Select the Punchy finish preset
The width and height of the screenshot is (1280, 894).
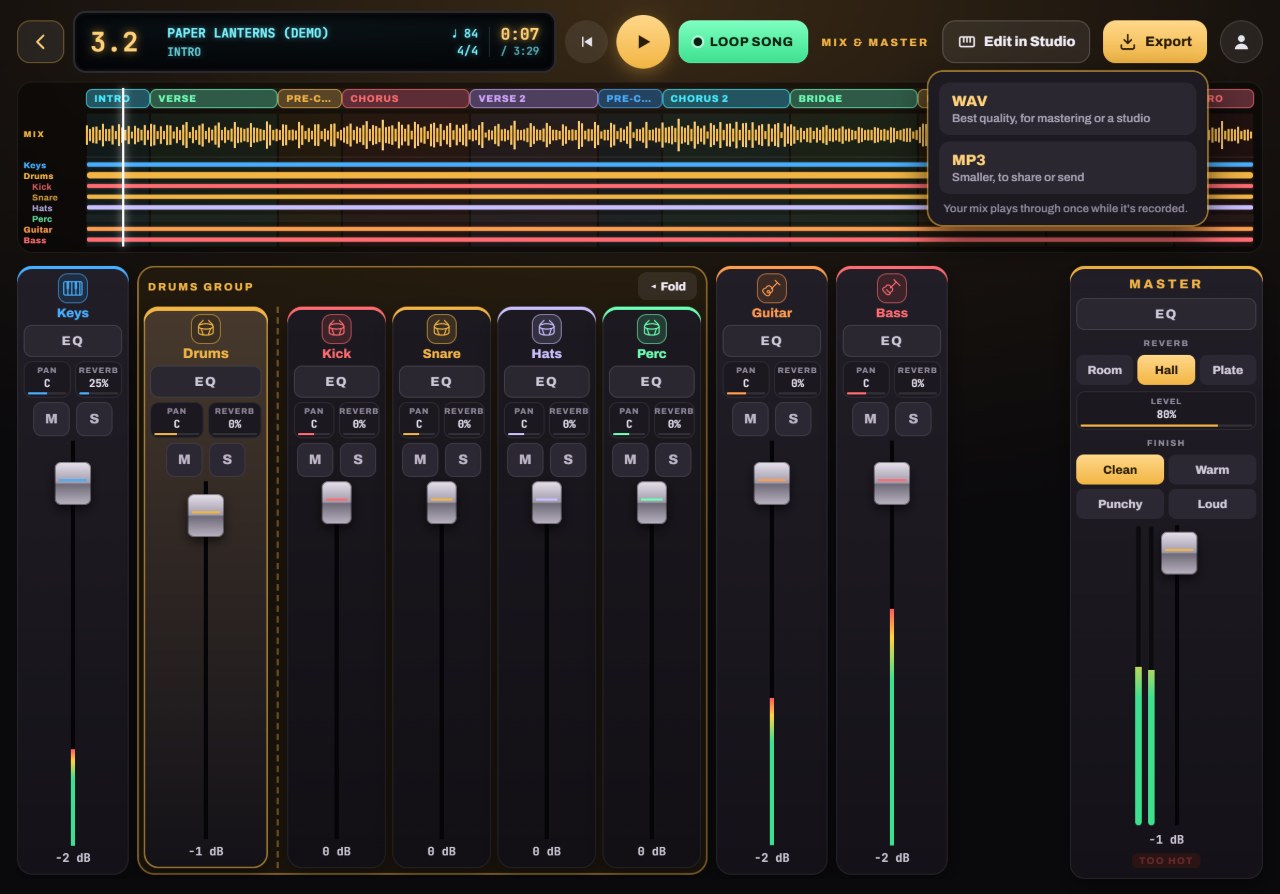click(1120, 504)
